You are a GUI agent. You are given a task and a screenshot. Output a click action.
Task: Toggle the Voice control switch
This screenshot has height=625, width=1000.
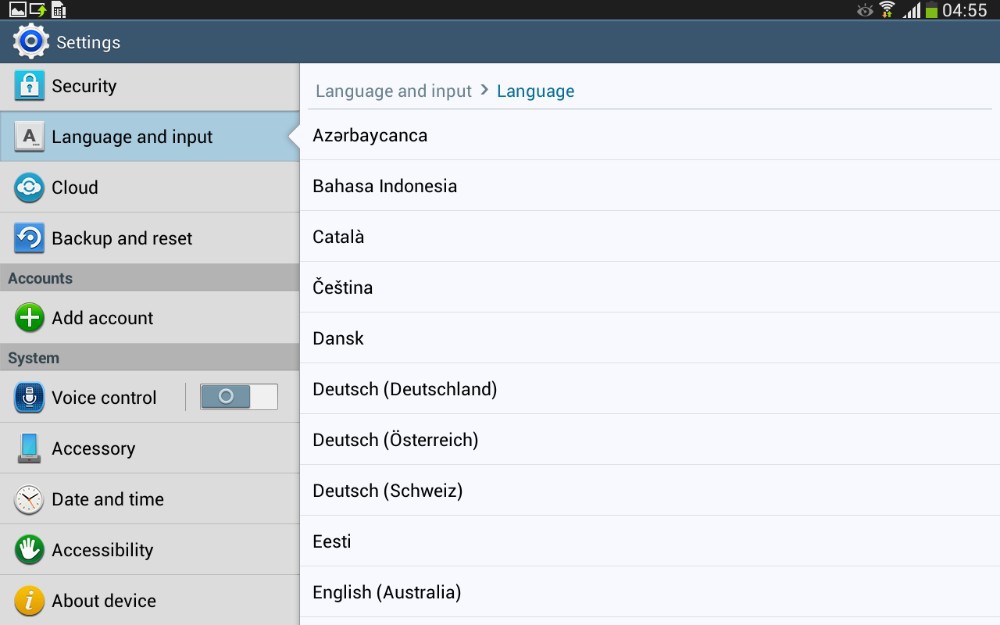pos(238,397)
